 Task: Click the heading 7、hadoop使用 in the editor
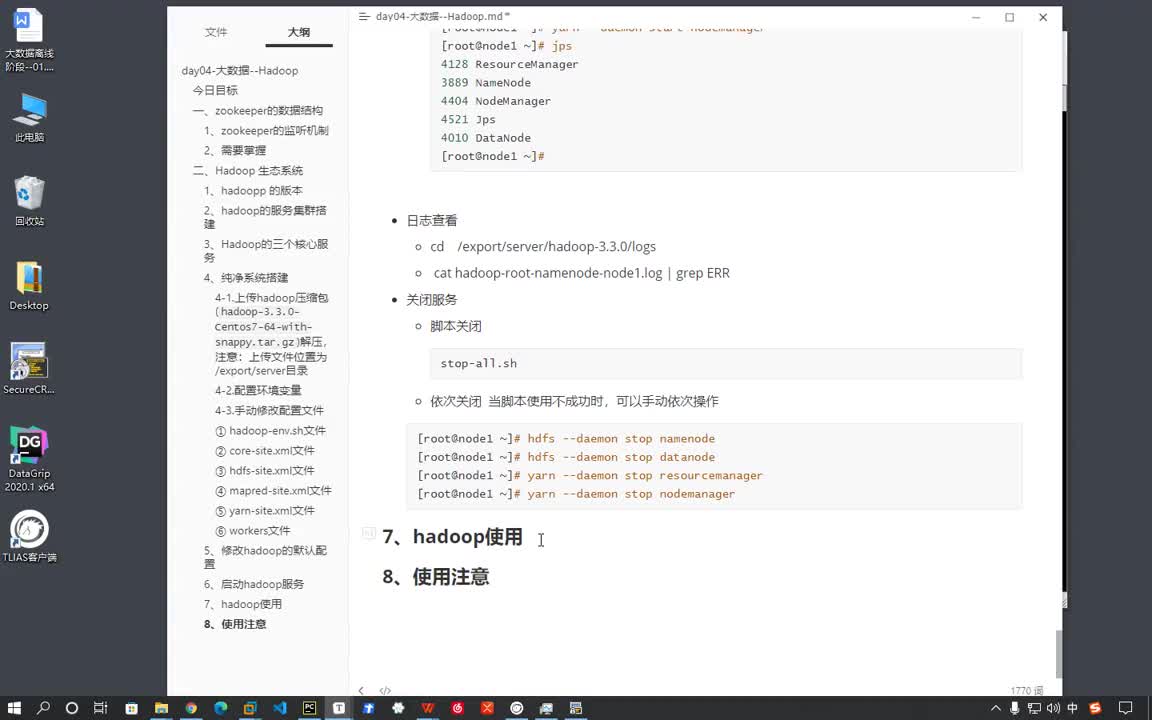(x=453, y=537)
